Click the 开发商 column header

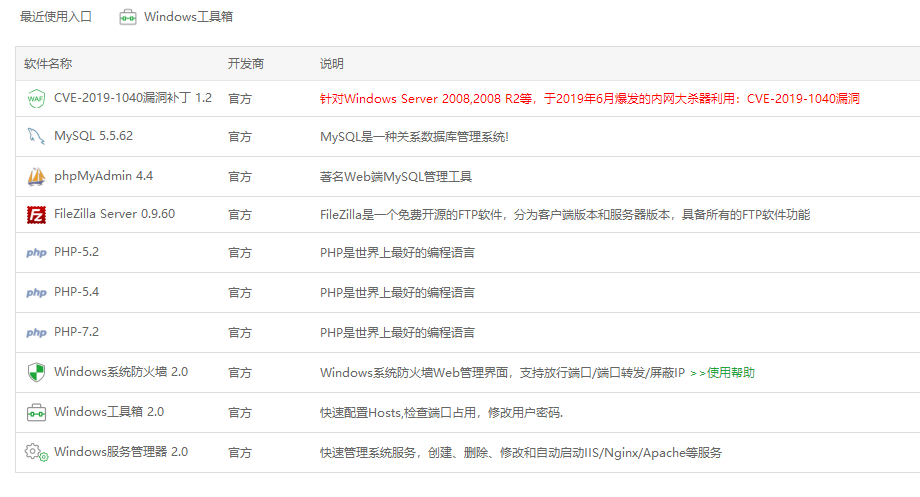coord(246,63)
